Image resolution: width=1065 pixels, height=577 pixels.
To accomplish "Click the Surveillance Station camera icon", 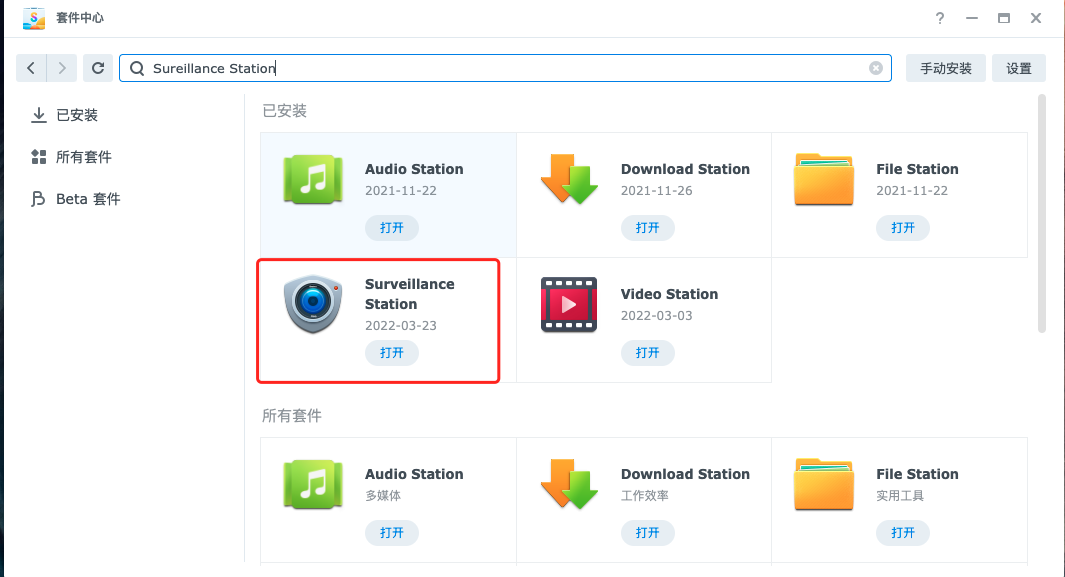I will [313, 303].
